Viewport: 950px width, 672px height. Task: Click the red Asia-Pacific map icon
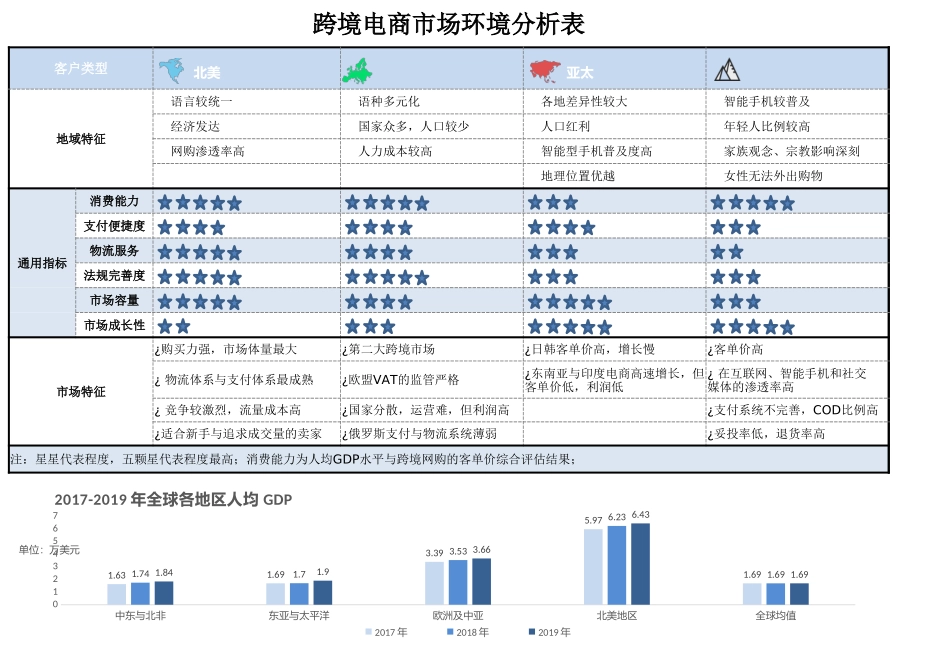[545, 71]
